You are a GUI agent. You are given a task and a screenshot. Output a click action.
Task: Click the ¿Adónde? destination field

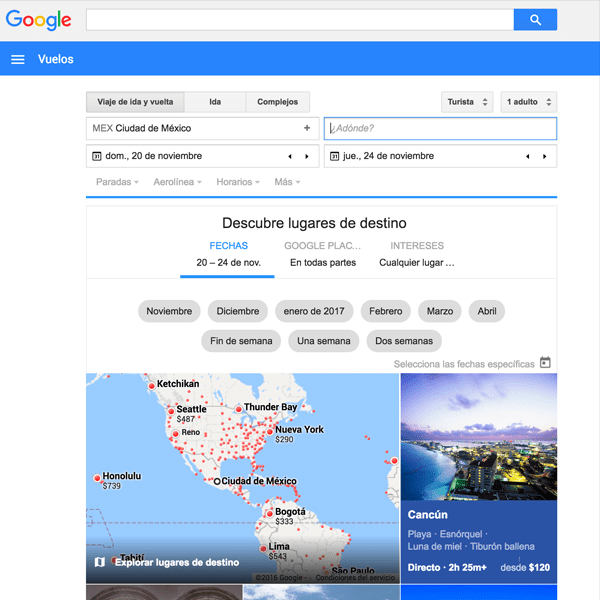[x=440, y=128]
